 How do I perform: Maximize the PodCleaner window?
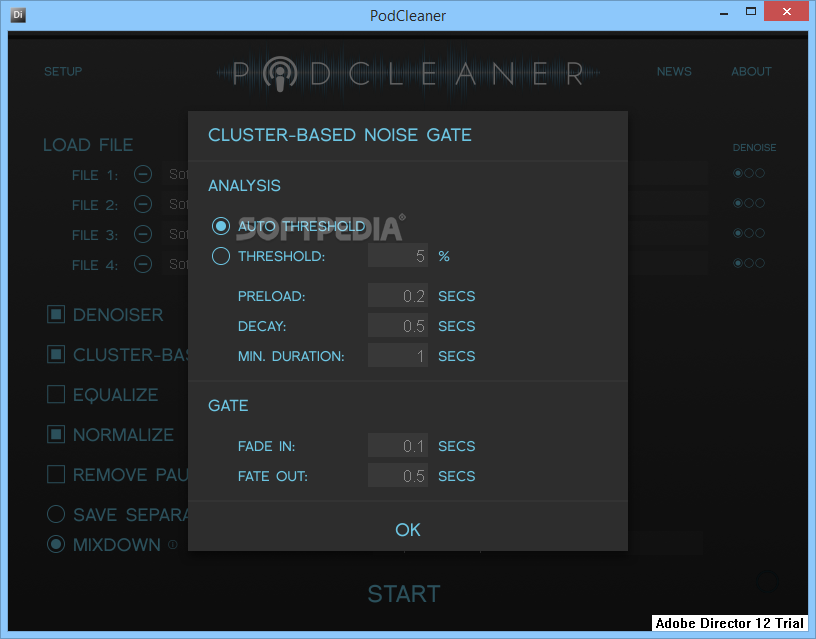click(x=750, y=11)
